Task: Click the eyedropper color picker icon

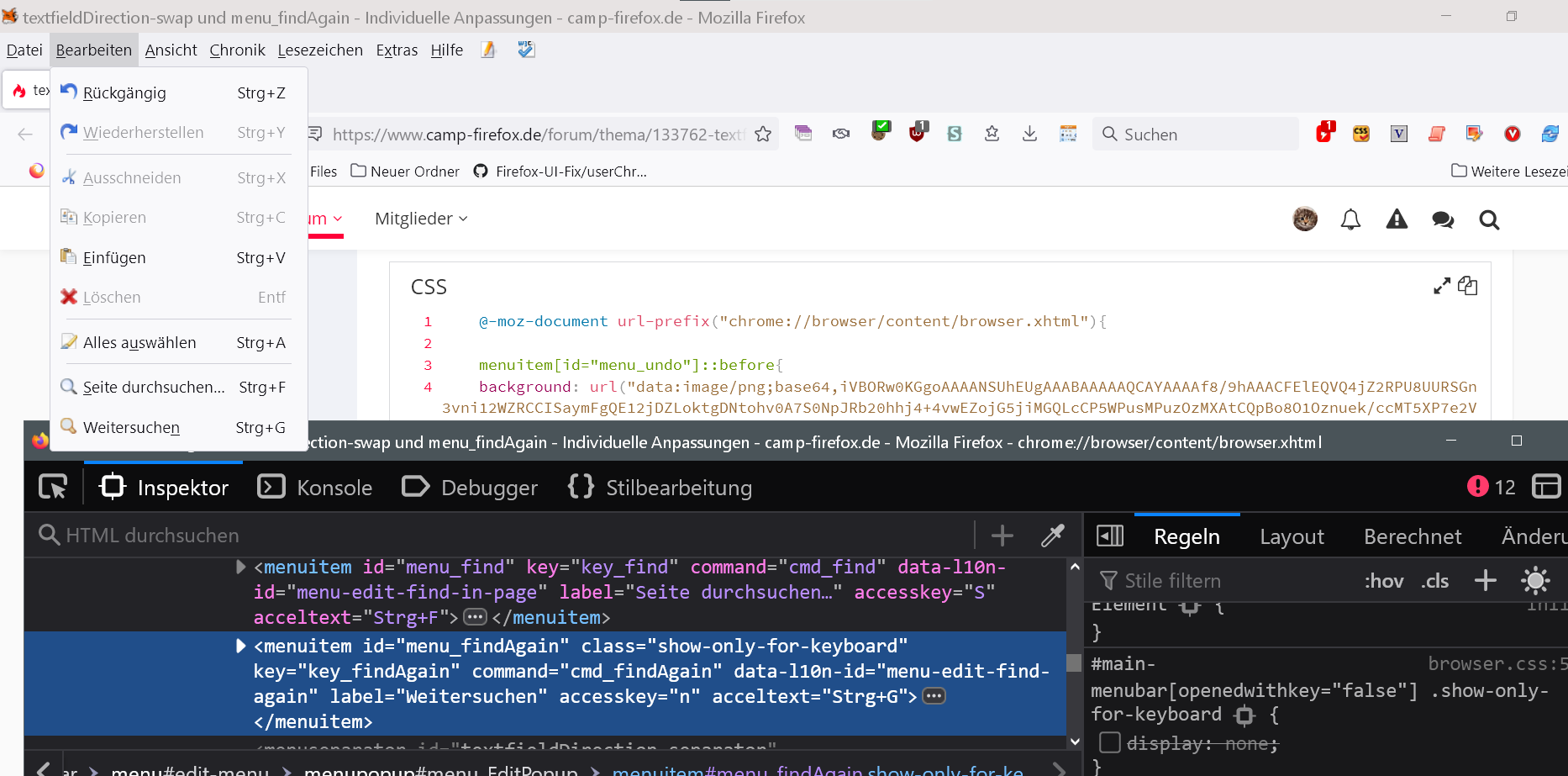Action: pos(1053,536)
